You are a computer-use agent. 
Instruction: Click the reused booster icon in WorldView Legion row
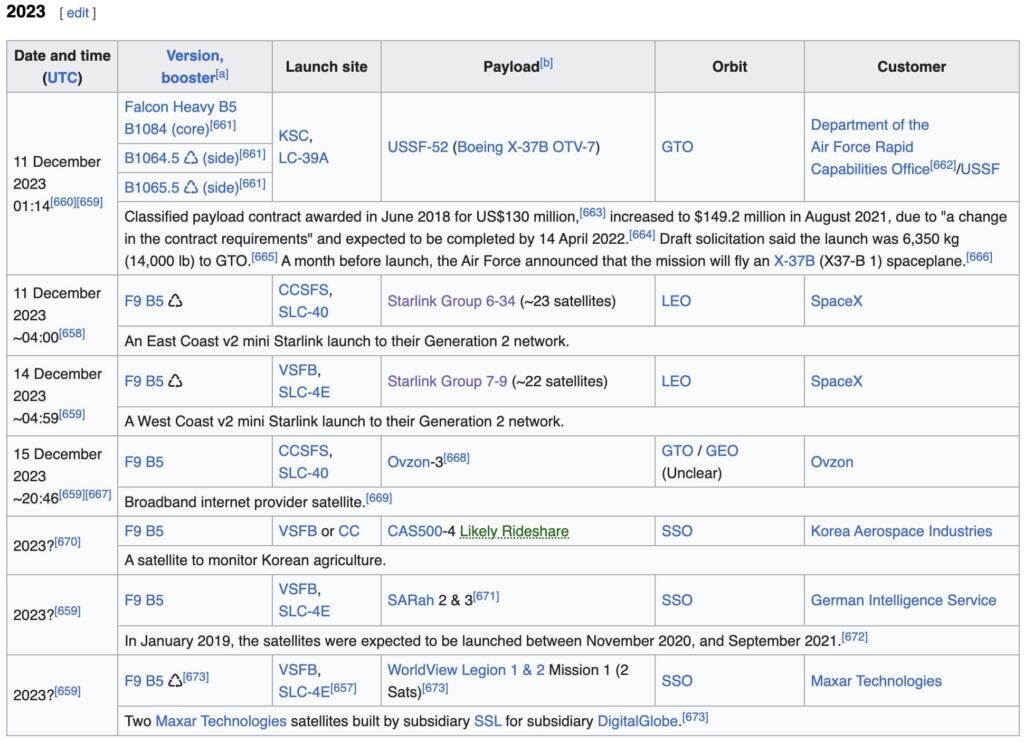175,681
